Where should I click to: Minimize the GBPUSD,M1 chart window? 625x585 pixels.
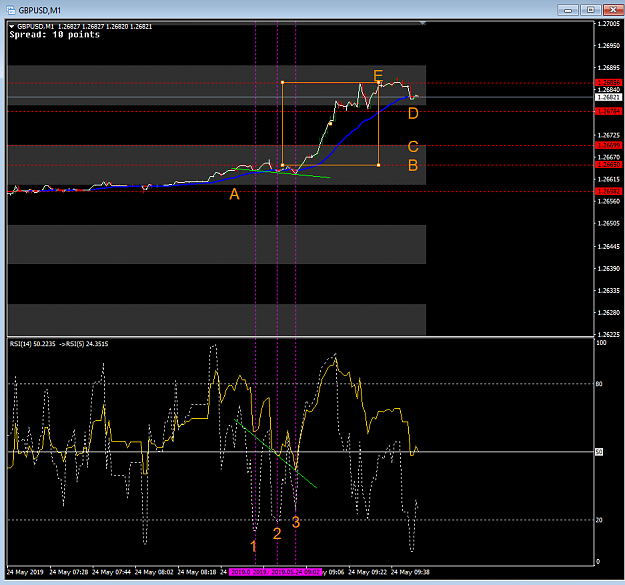click(568, 10)
